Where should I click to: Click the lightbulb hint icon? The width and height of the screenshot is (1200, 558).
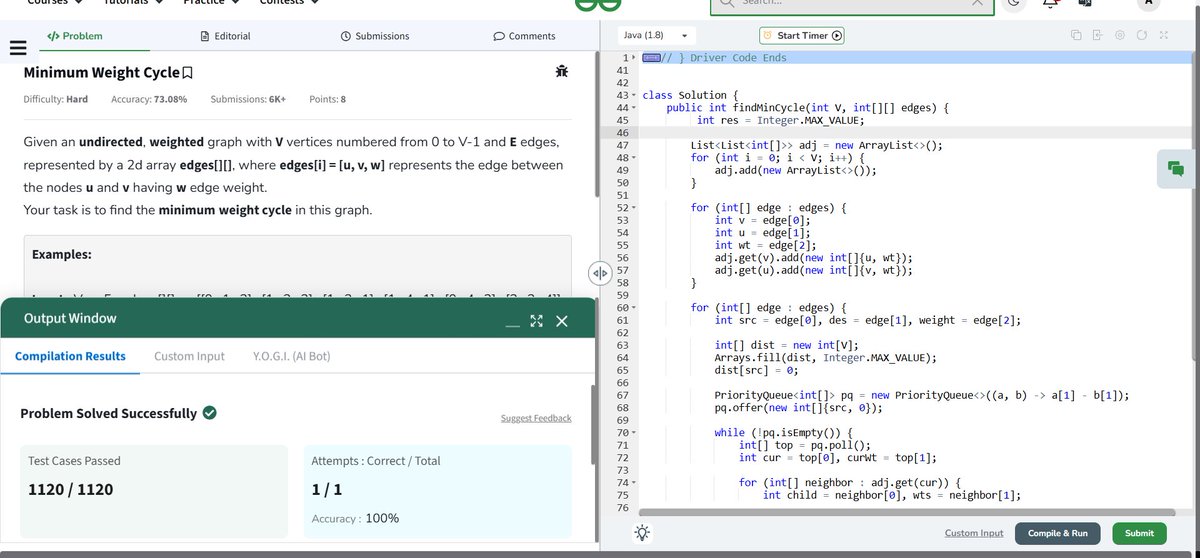click(x=641, y=533)
